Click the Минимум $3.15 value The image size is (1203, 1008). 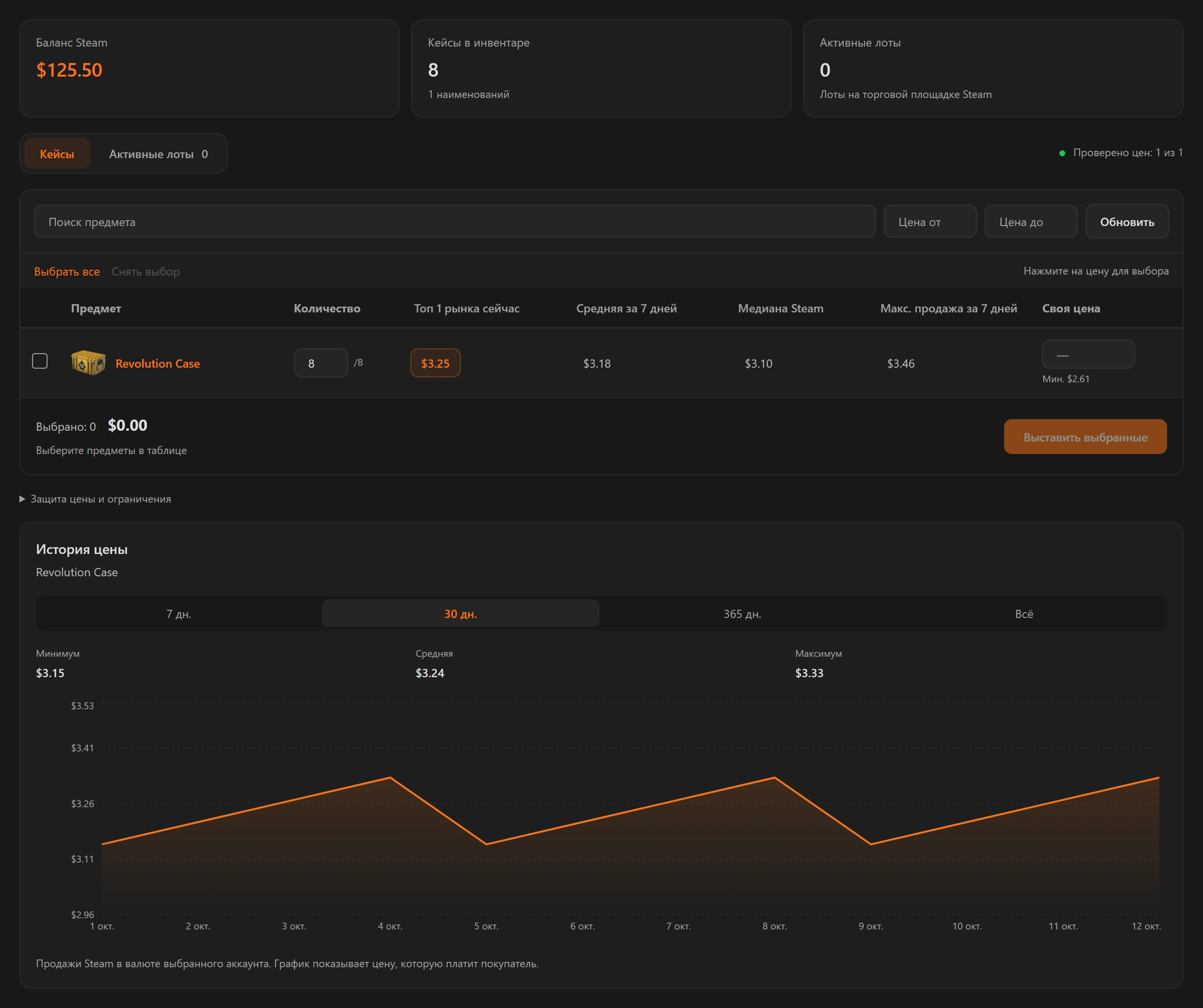50,673
